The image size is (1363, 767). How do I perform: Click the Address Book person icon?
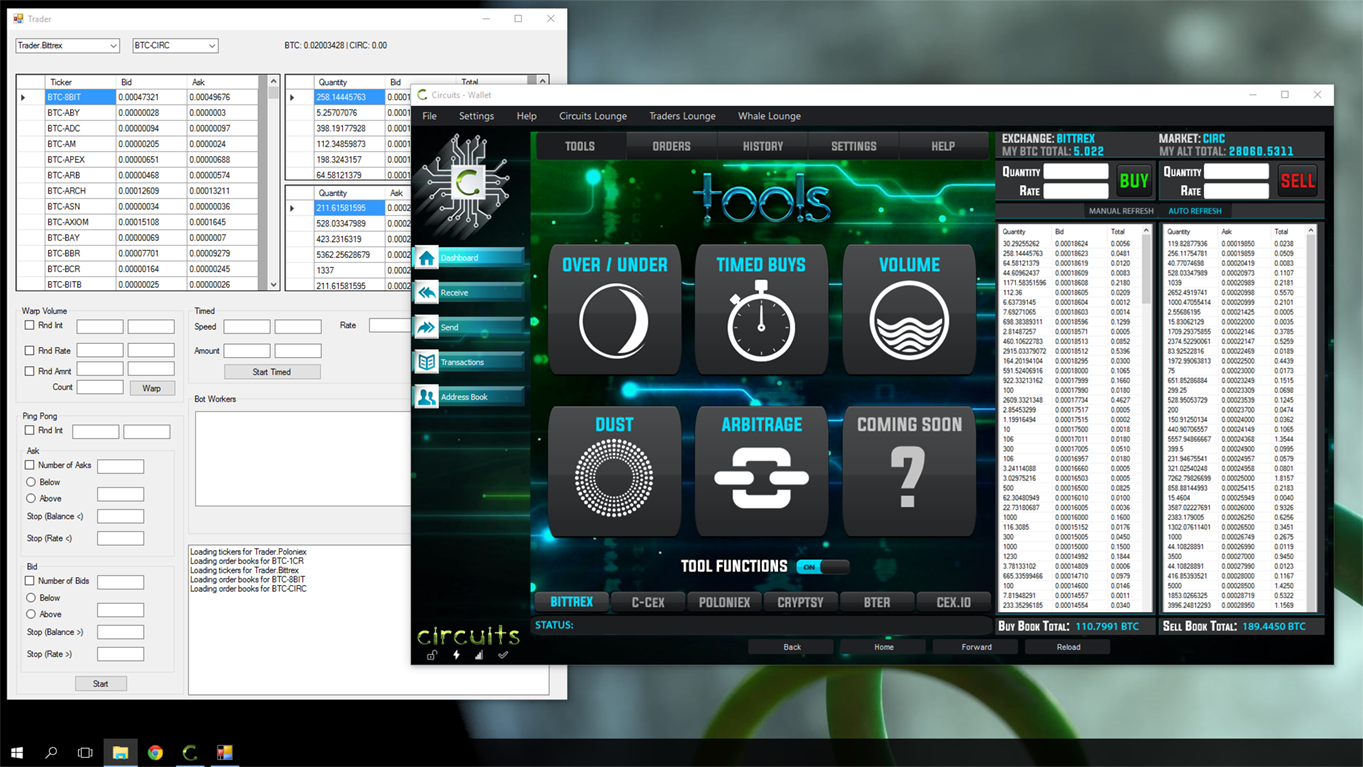click(x=427, y=397)
